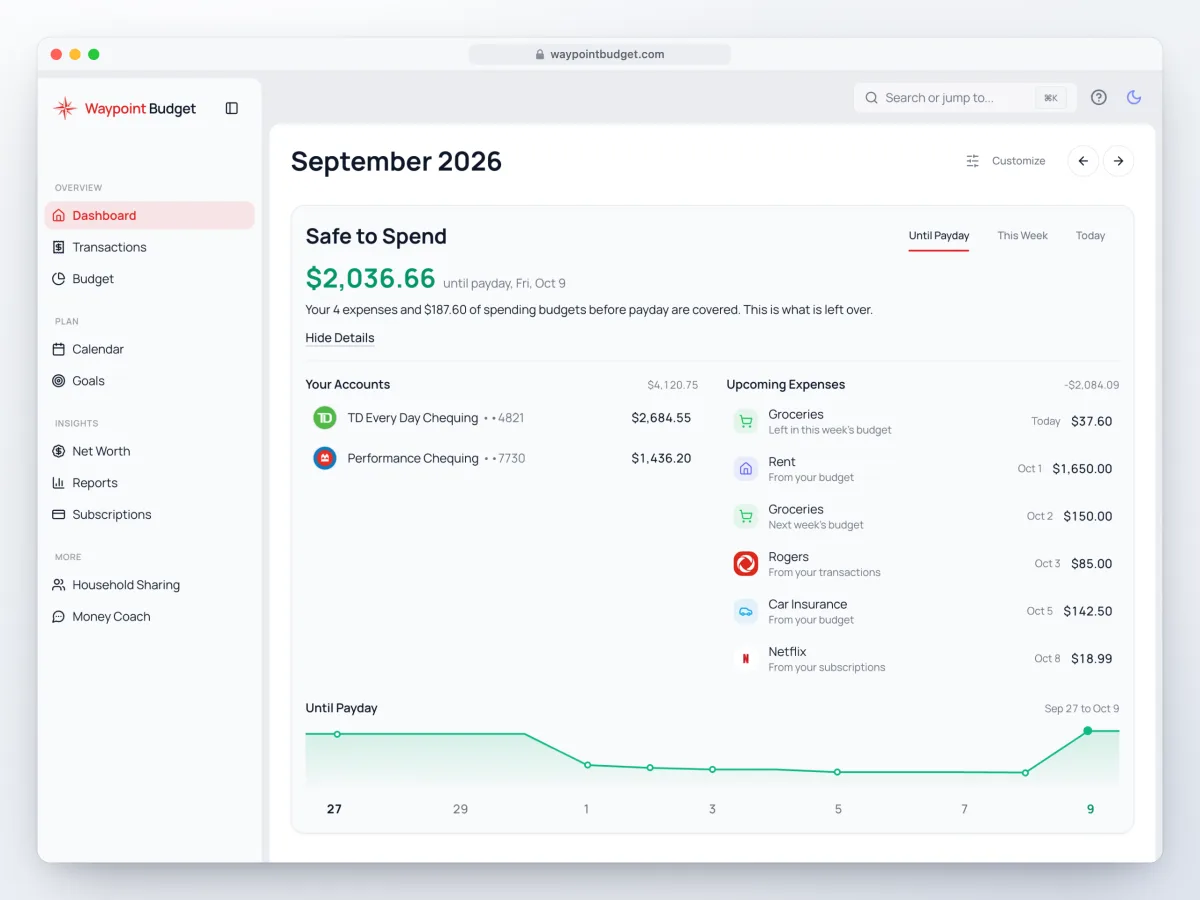Go to the Budget page
Screen dimensions: 1200x900
tap(150, 279)
